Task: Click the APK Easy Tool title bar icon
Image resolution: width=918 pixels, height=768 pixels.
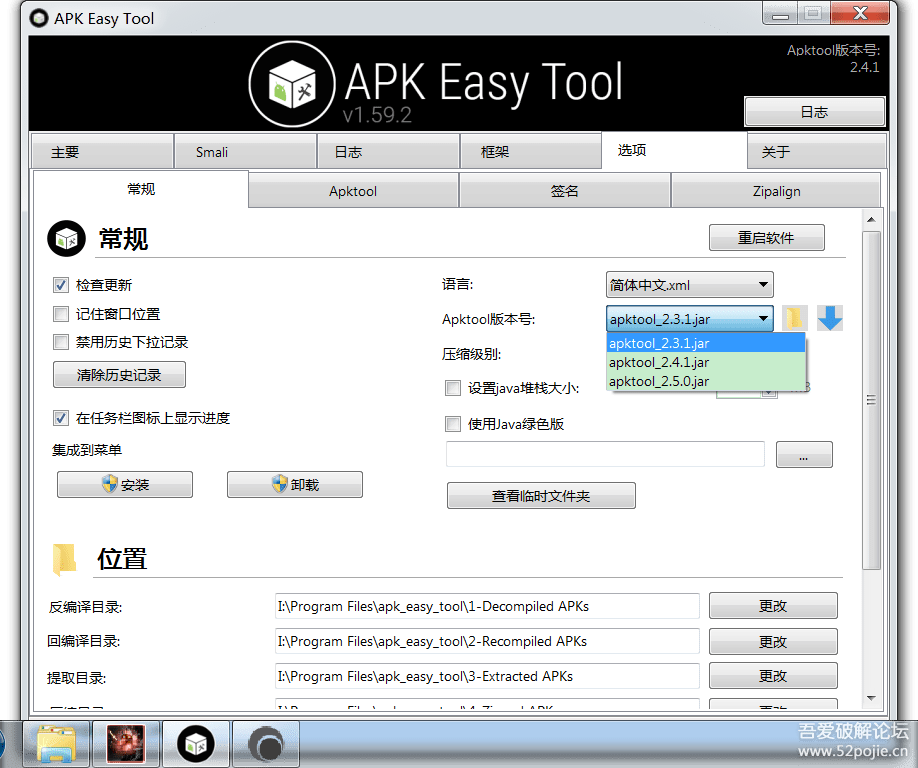Action: tap(39, 18)
